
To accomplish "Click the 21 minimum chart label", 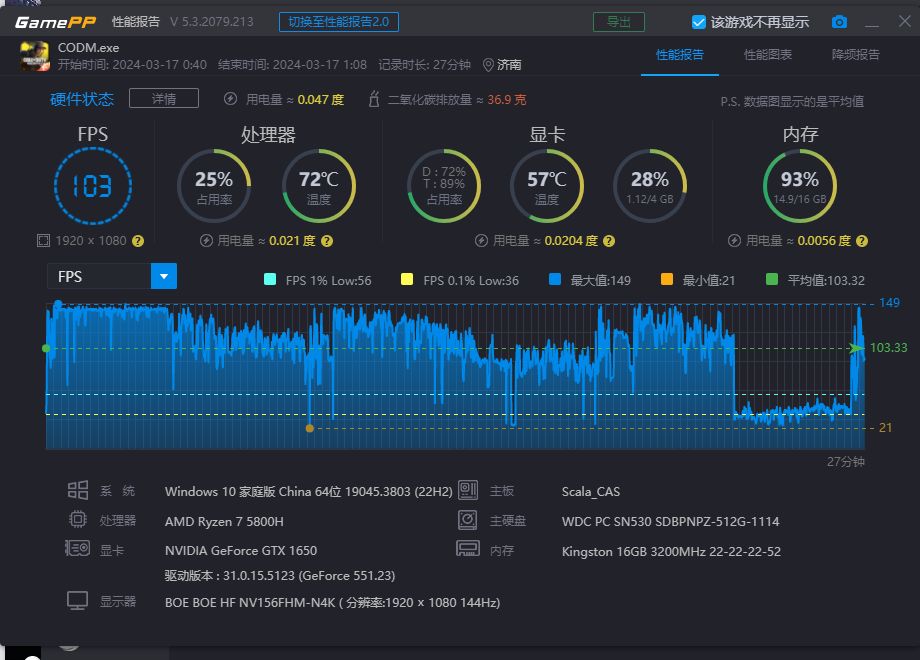I will [x=885, y=428].
